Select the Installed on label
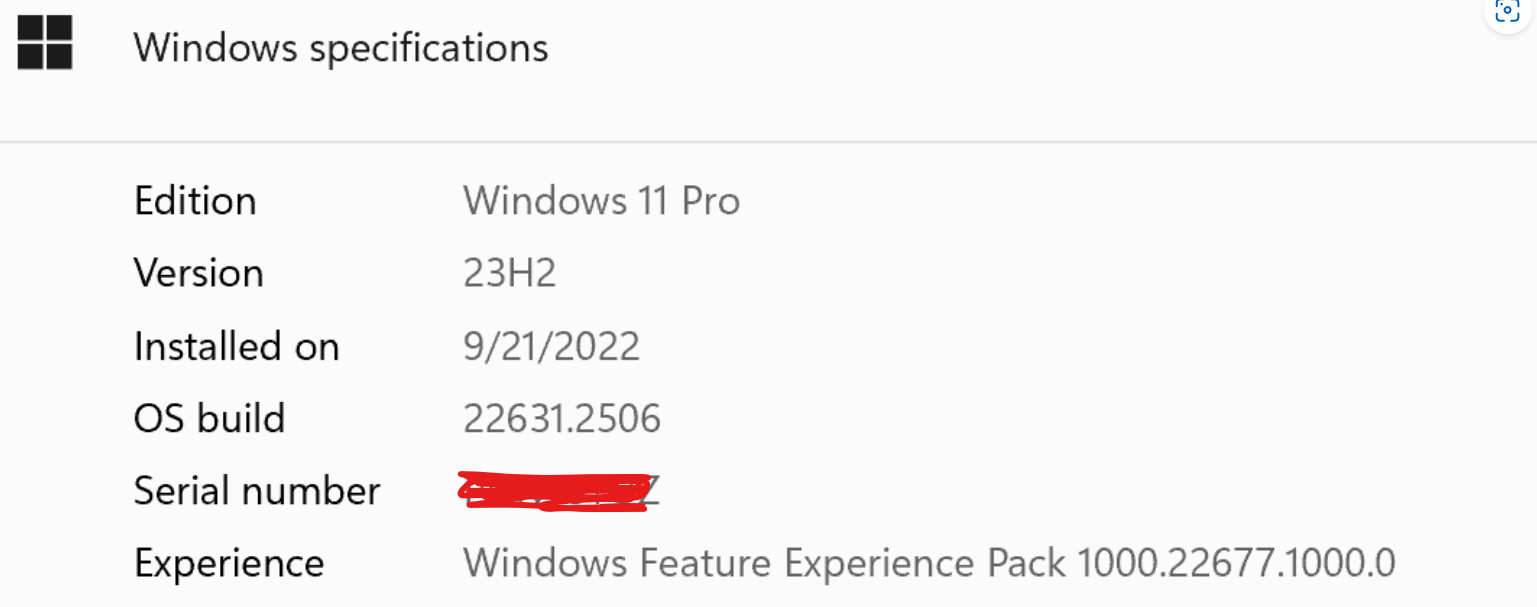The image size is (1537, 607). coord(237,346)
